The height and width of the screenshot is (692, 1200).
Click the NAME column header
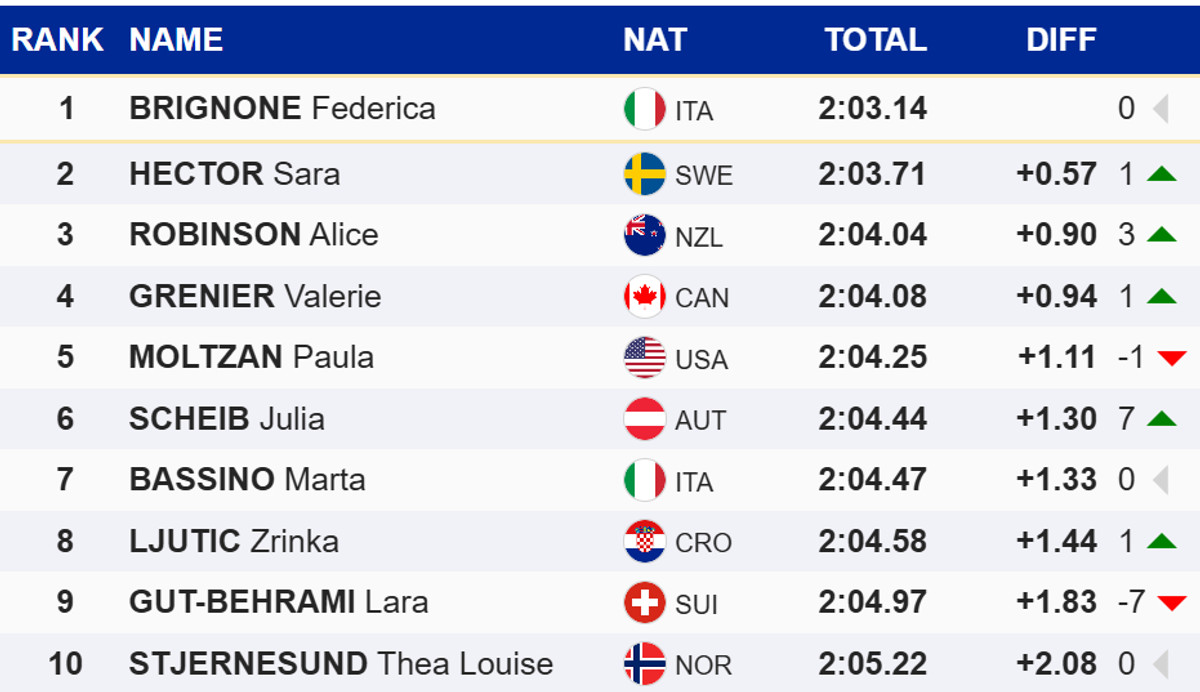click(176, 40)
